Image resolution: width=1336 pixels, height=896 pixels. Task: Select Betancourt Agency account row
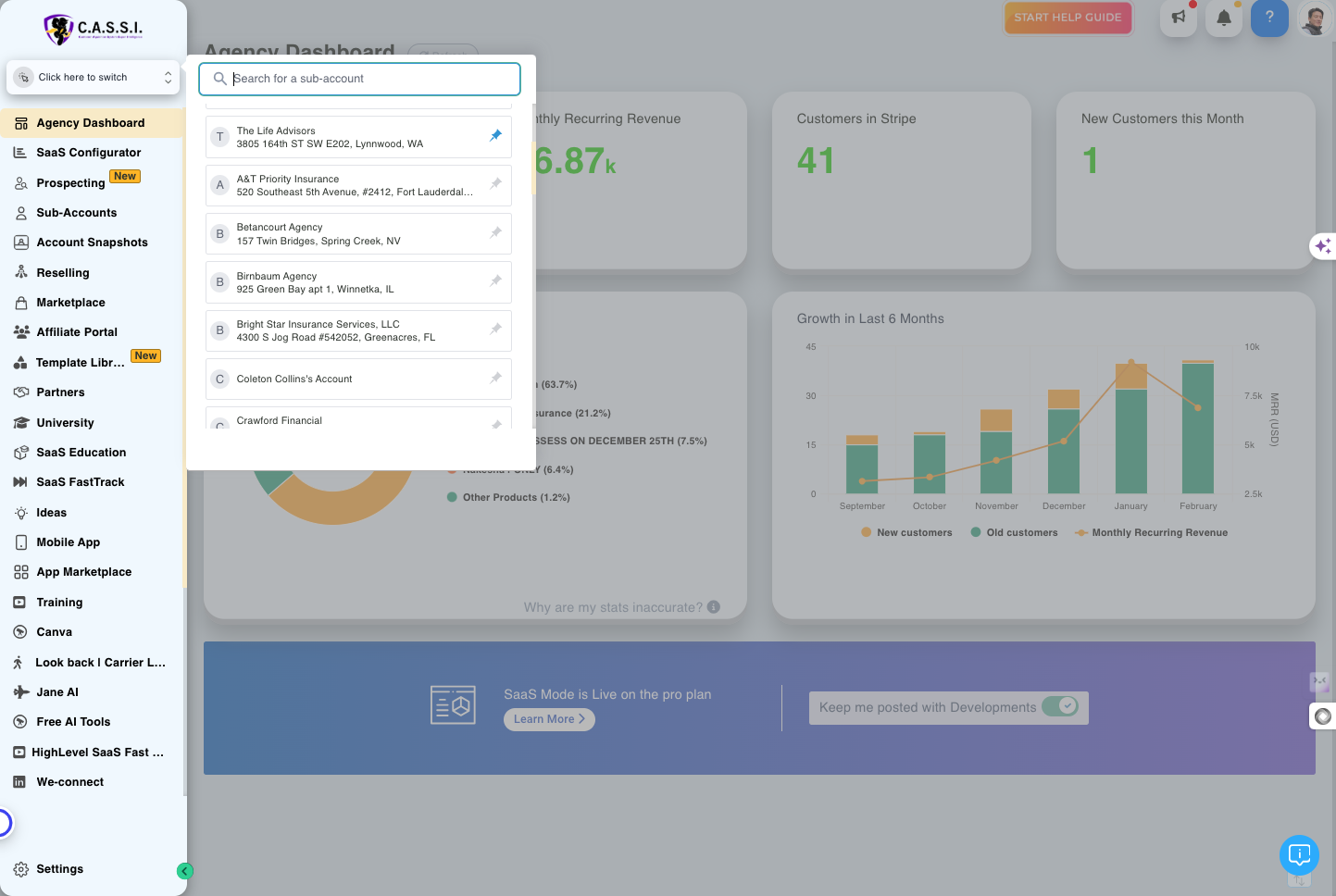[x=358, y=233]
